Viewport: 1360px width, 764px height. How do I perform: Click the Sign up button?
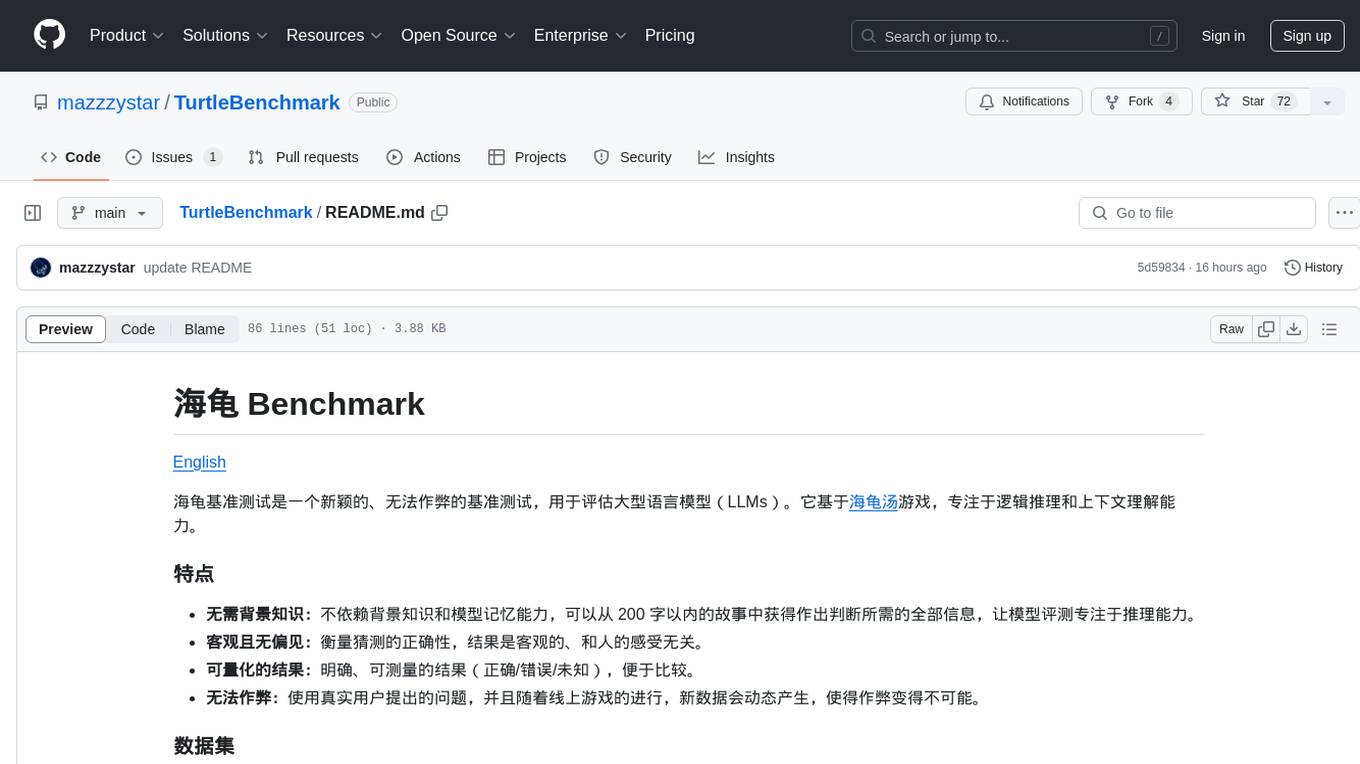point(1306,36)
